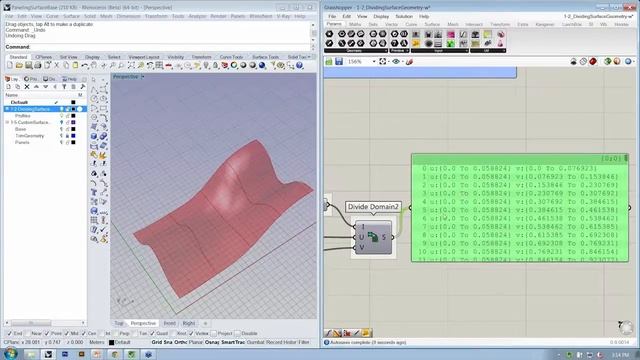The image size is (640, 360).
Task: Expand the Input group dropdown in Grasshopper ribbon
Action: point(466,51)
